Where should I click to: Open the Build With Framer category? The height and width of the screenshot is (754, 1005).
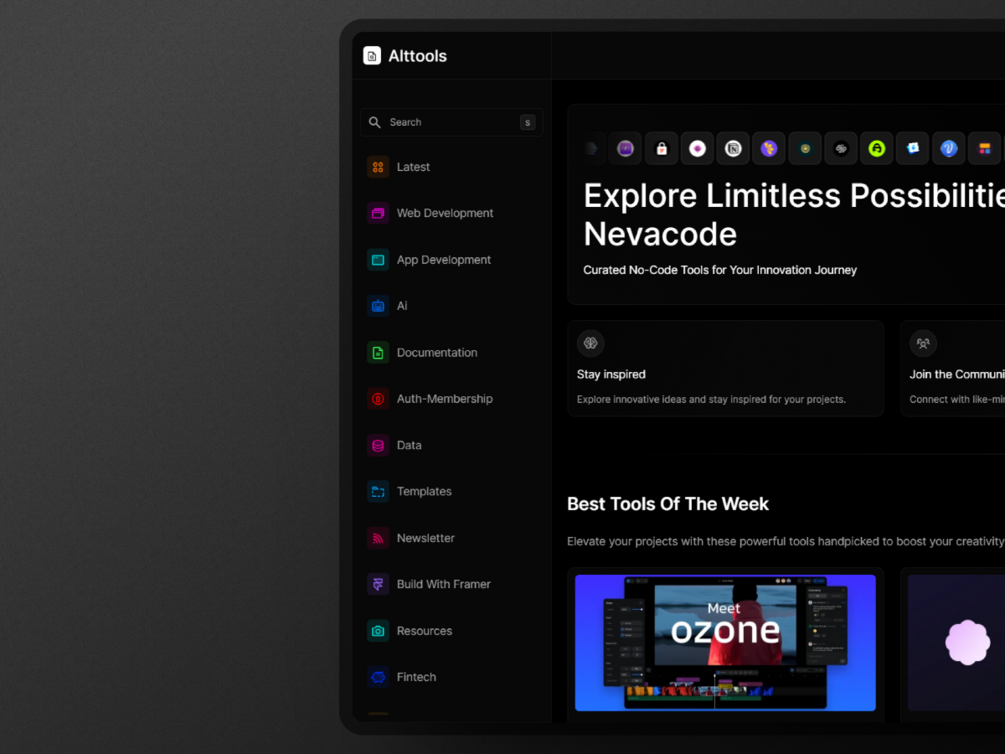point(429,584)
